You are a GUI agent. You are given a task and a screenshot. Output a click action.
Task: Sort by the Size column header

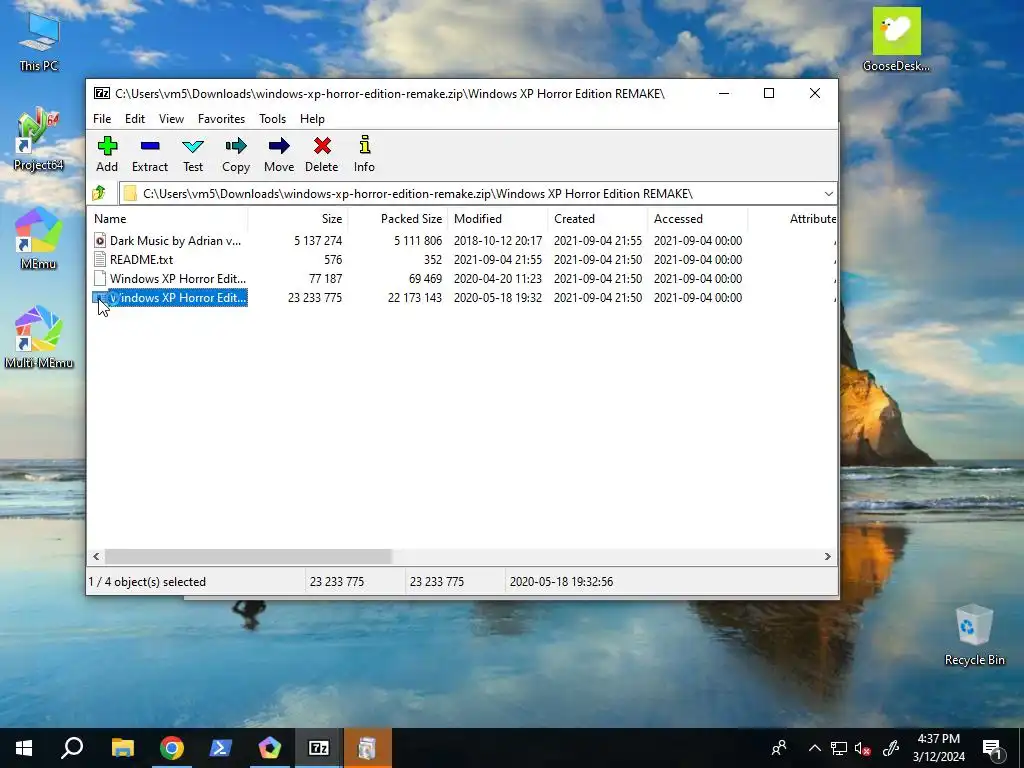point(298,219)
